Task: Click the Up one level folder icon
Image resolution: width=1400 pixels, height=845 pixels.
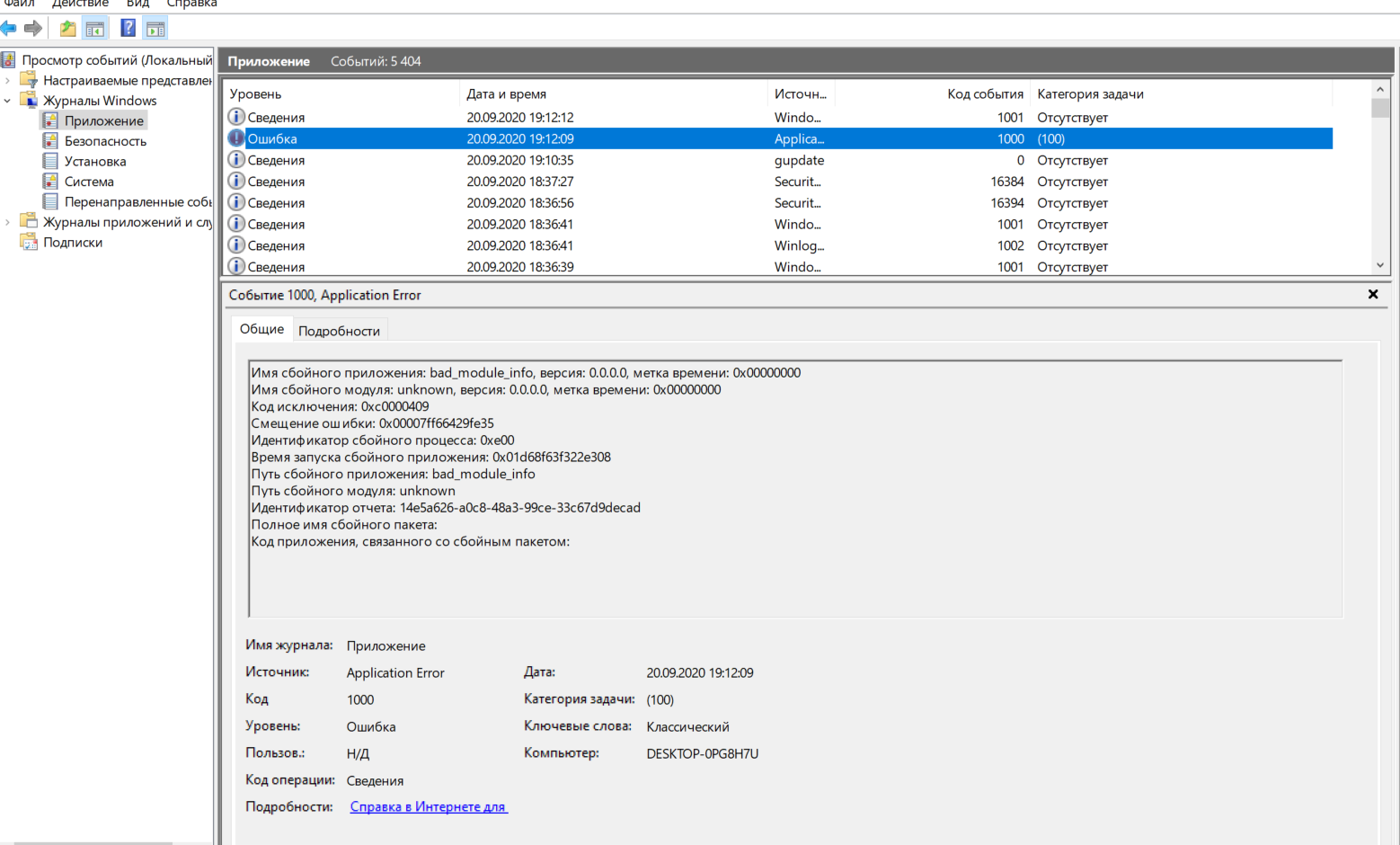Action: 67,29
